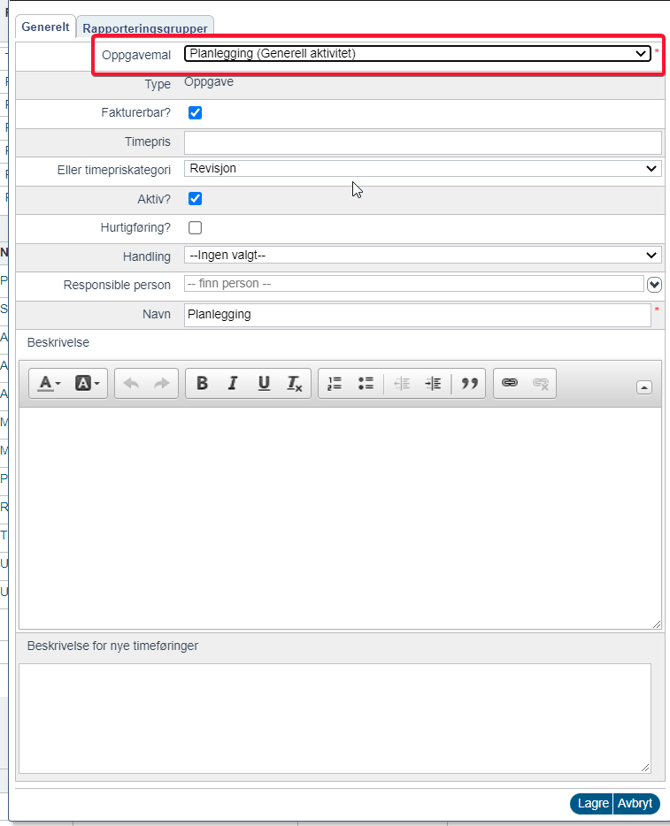Expand the Eller timepriskategori dropdown
The image size is (670, 826).
click(422, 169)
